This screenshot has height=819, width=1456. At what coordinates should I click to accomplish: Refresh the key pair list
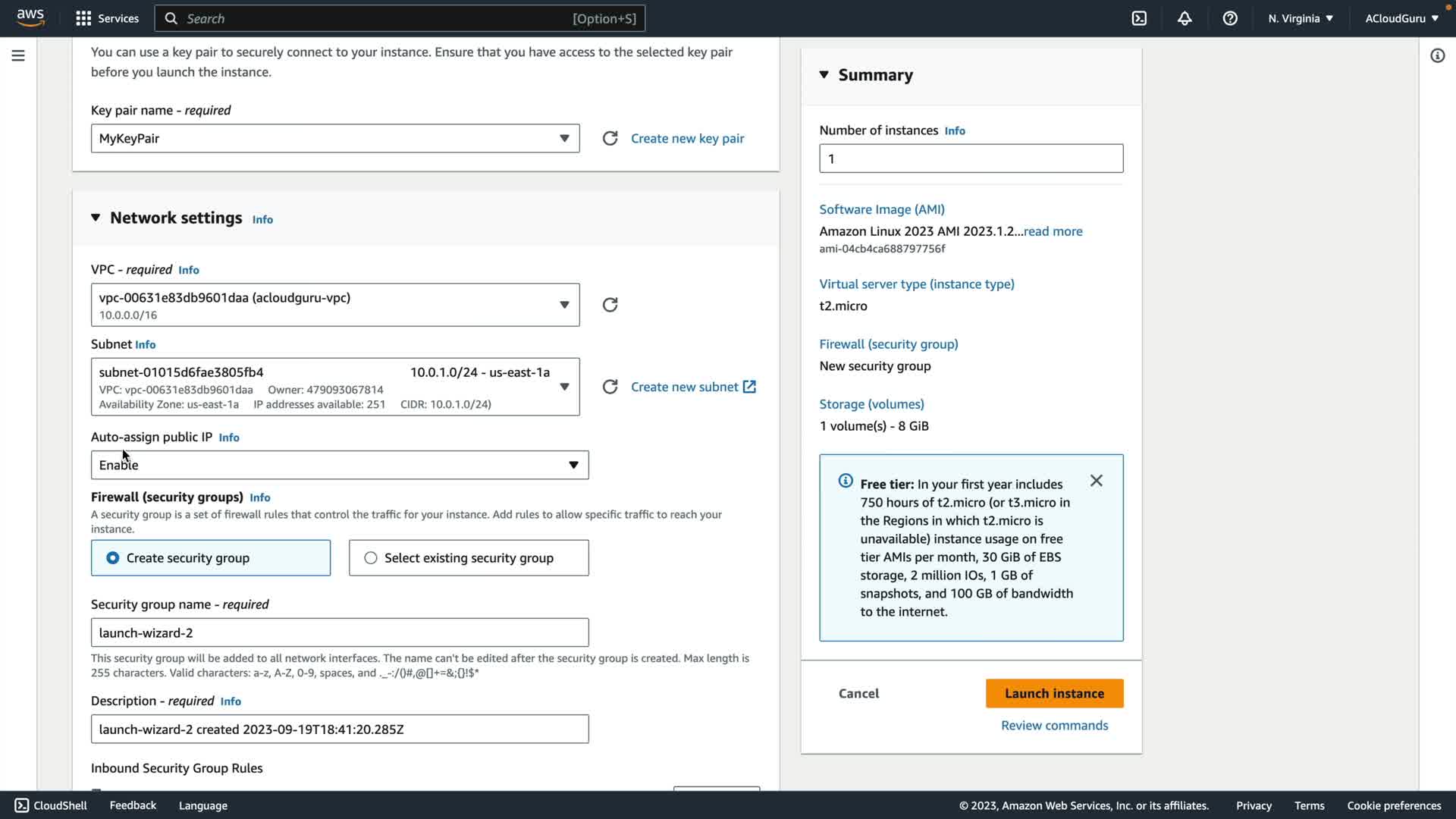click(610, 139)
